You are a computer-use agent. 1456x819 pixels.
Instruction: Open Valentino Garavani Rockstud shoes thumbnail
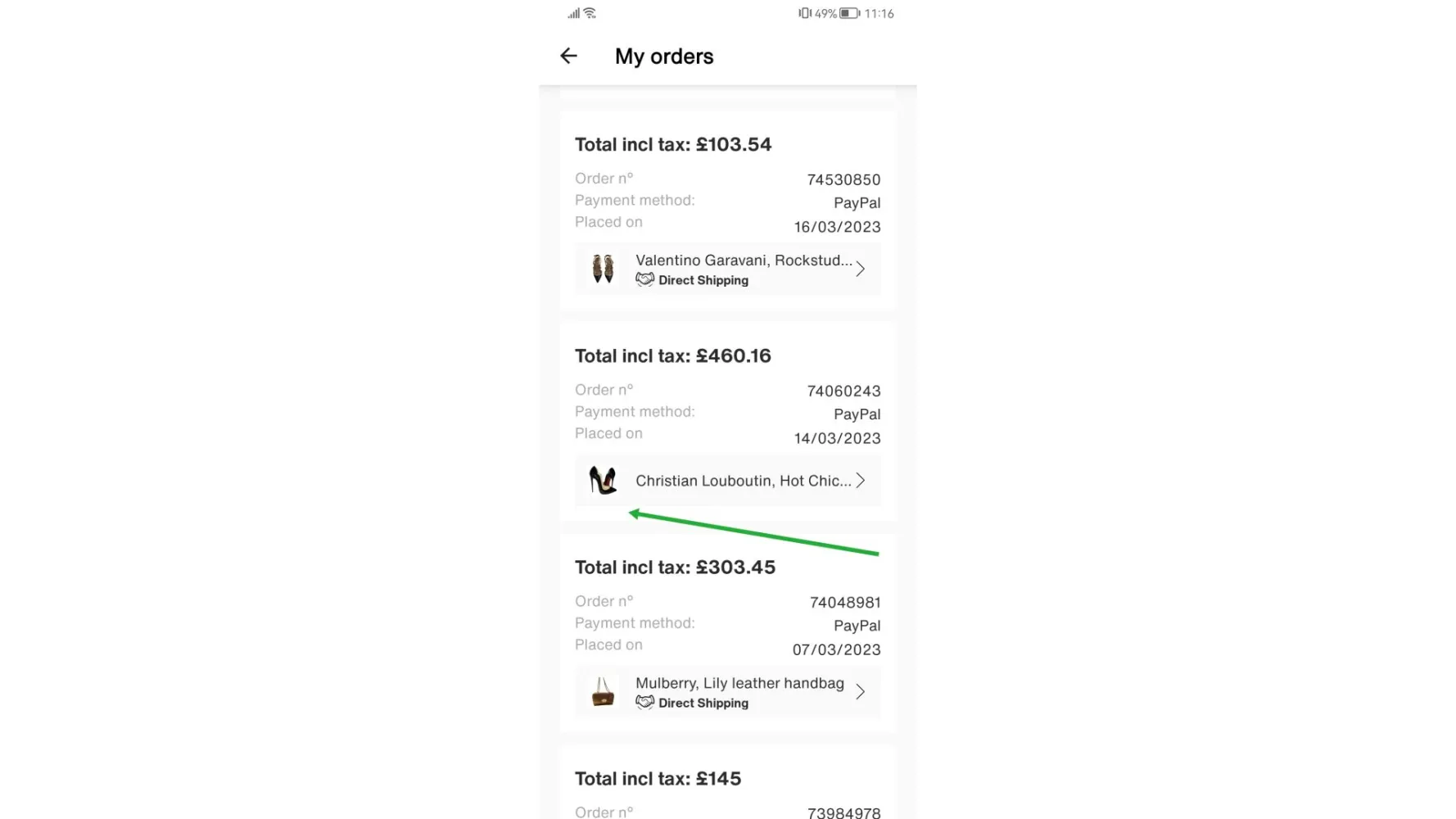click(604, 269)
